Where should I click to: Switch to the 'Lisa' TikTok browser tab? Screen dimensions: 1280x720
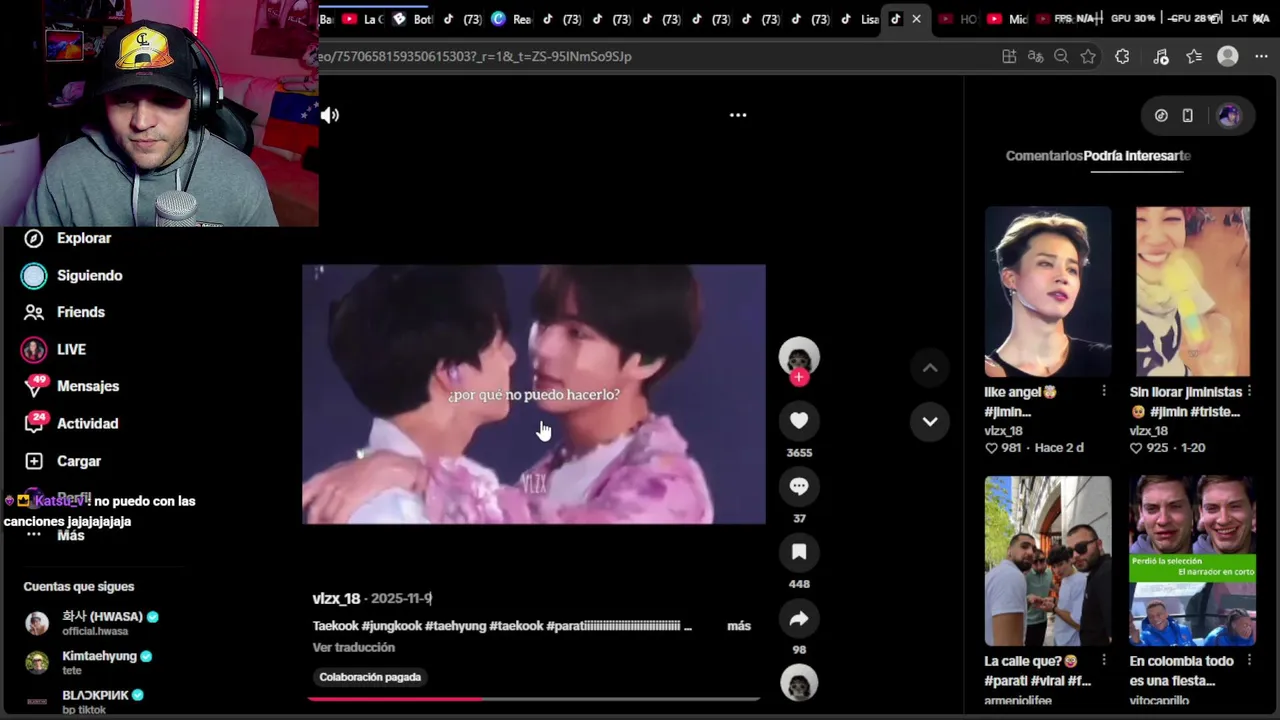[859, 19]
